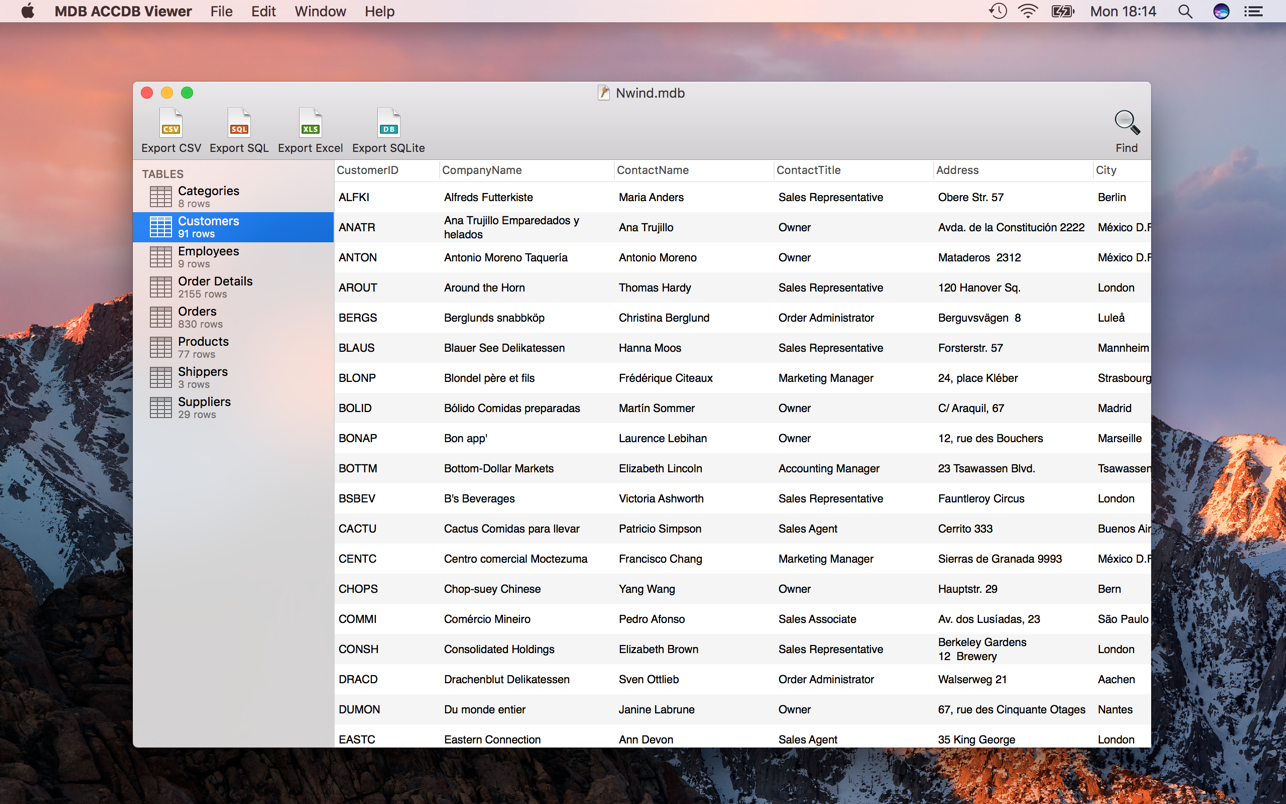Image resolution: width=1286 pixels, height=804 pixels.
Task: Select the Employees table
Action: 209,256
